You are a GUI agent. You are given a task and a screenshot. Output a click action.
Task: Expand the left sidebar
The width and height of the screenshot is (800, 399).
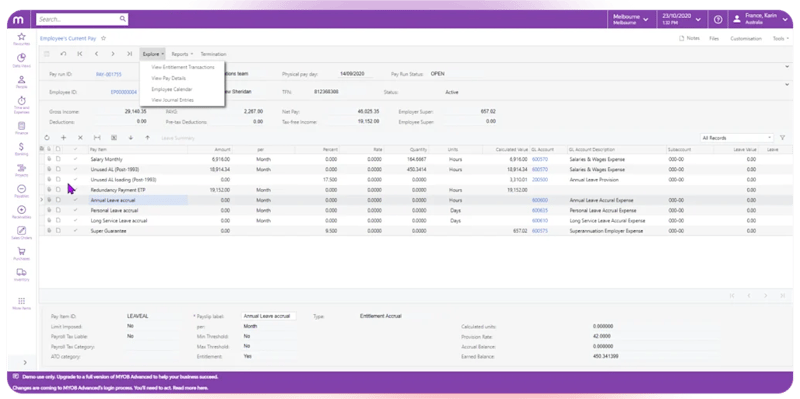click(x=25, y=362)
